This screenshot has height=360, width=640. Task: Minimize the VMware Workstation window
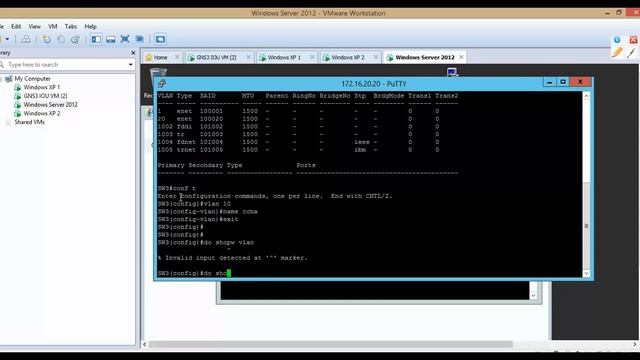pyautogui.click(x=607, y=13)
